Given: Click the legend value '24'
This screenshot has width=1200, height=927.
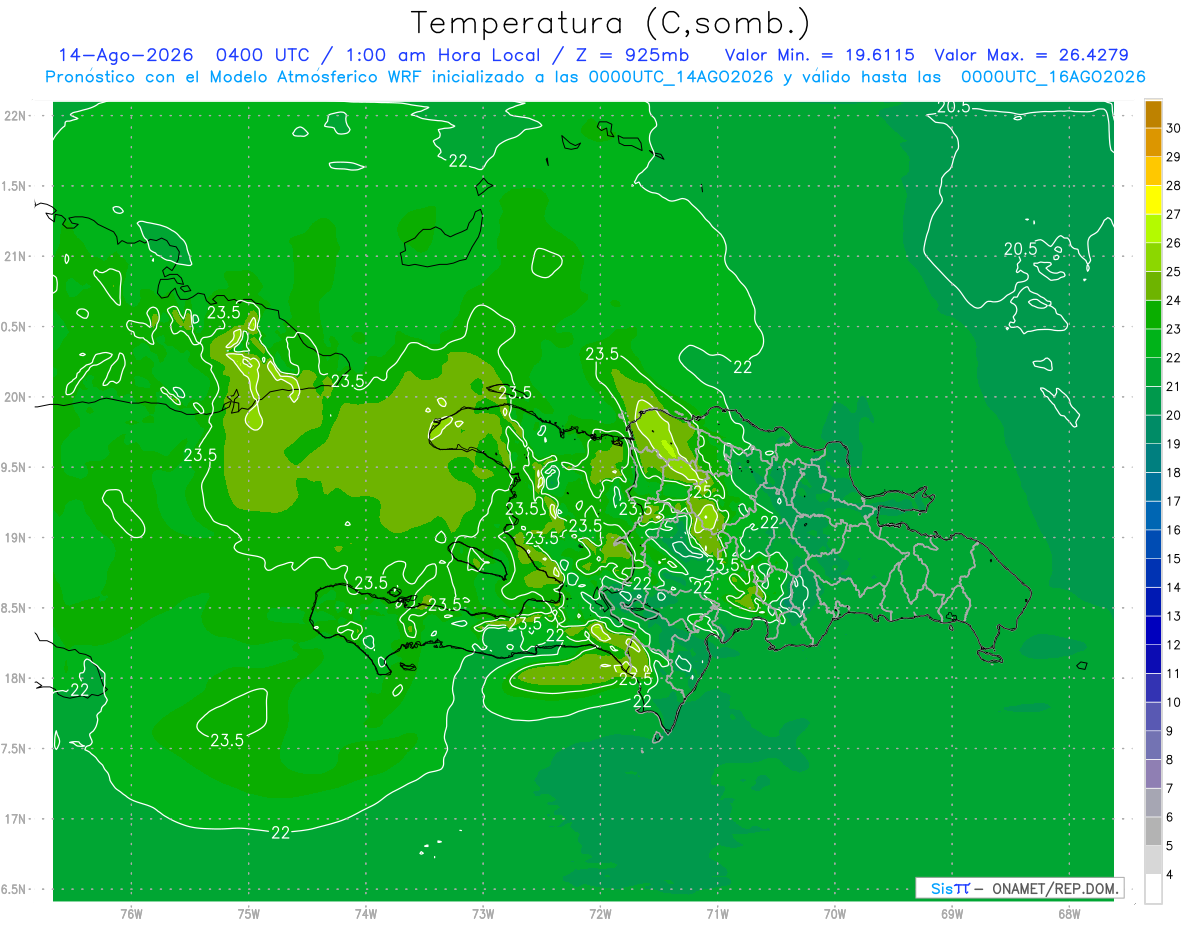Looking at the screenshot, I should pyautogui.click(x=1175, y=300).
